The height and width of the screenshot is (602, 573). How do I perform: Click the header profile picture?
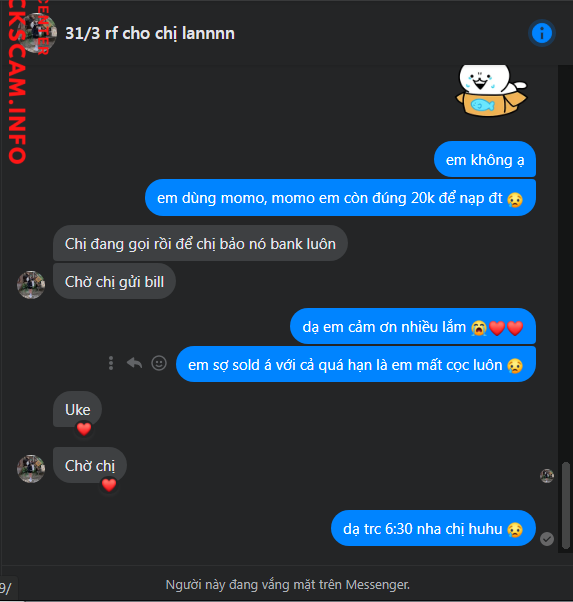coord(37,33)
